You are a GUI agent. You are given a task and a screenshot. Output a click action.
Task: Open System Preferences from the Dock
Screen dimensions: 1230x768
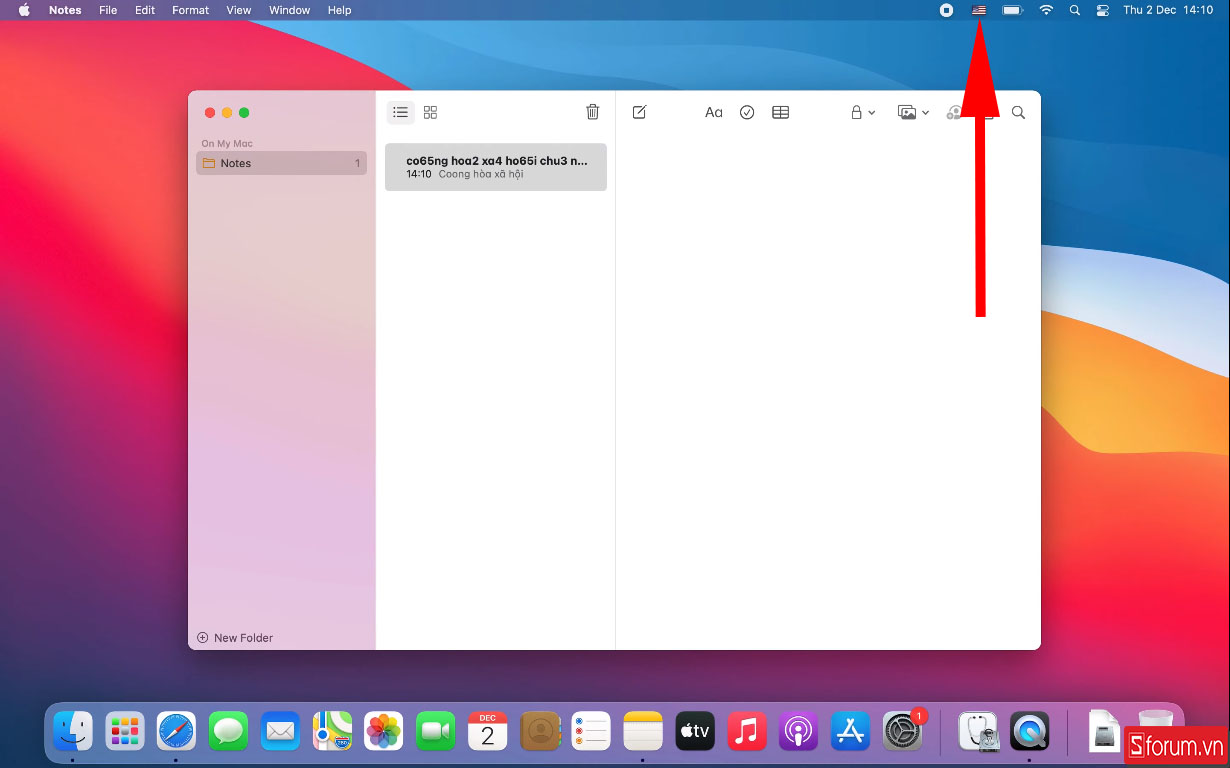(902, 732)
